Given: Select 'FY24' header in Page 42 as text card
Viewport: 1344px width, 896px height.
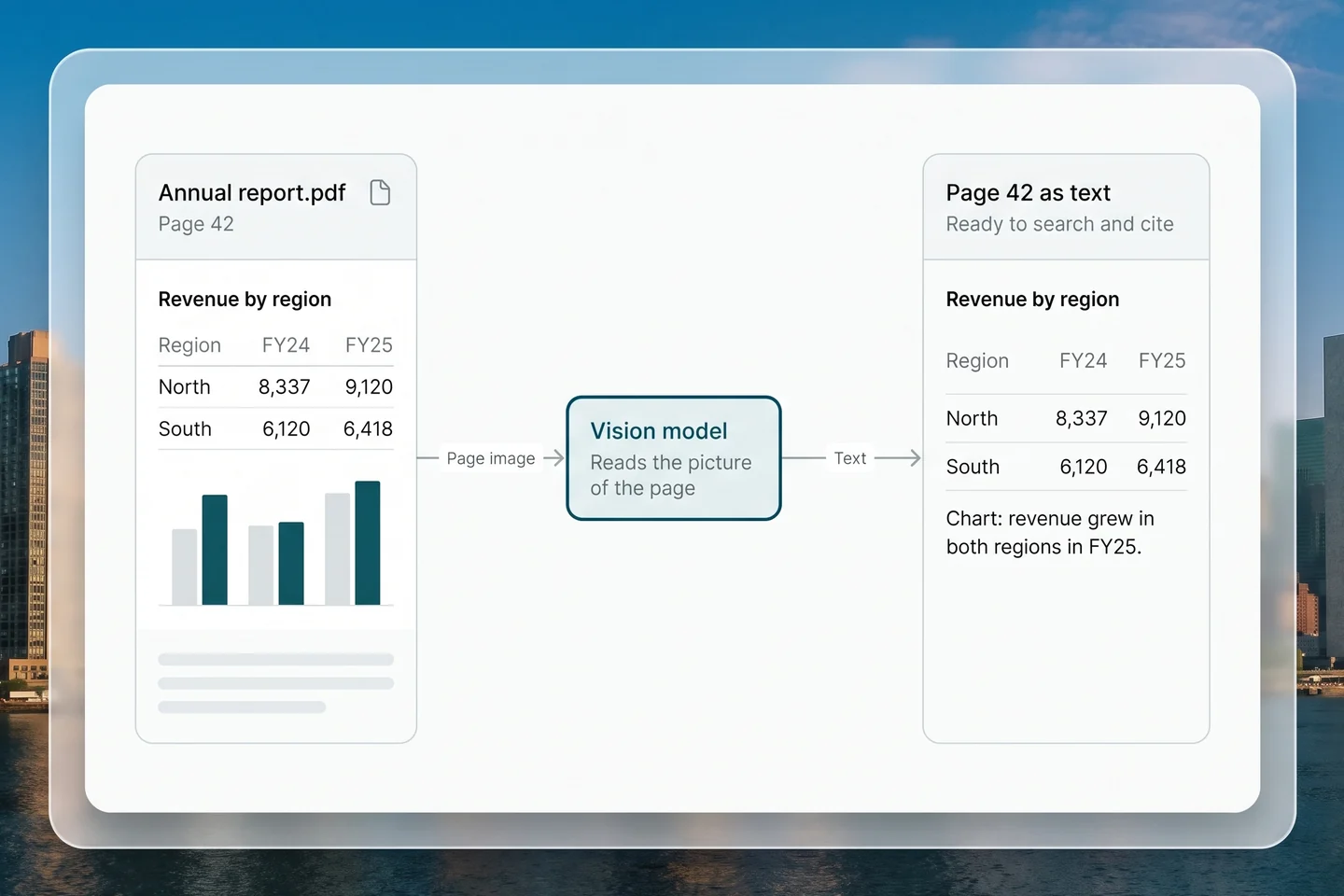Looking at the screenshot, I should (x=1084, y=361).
